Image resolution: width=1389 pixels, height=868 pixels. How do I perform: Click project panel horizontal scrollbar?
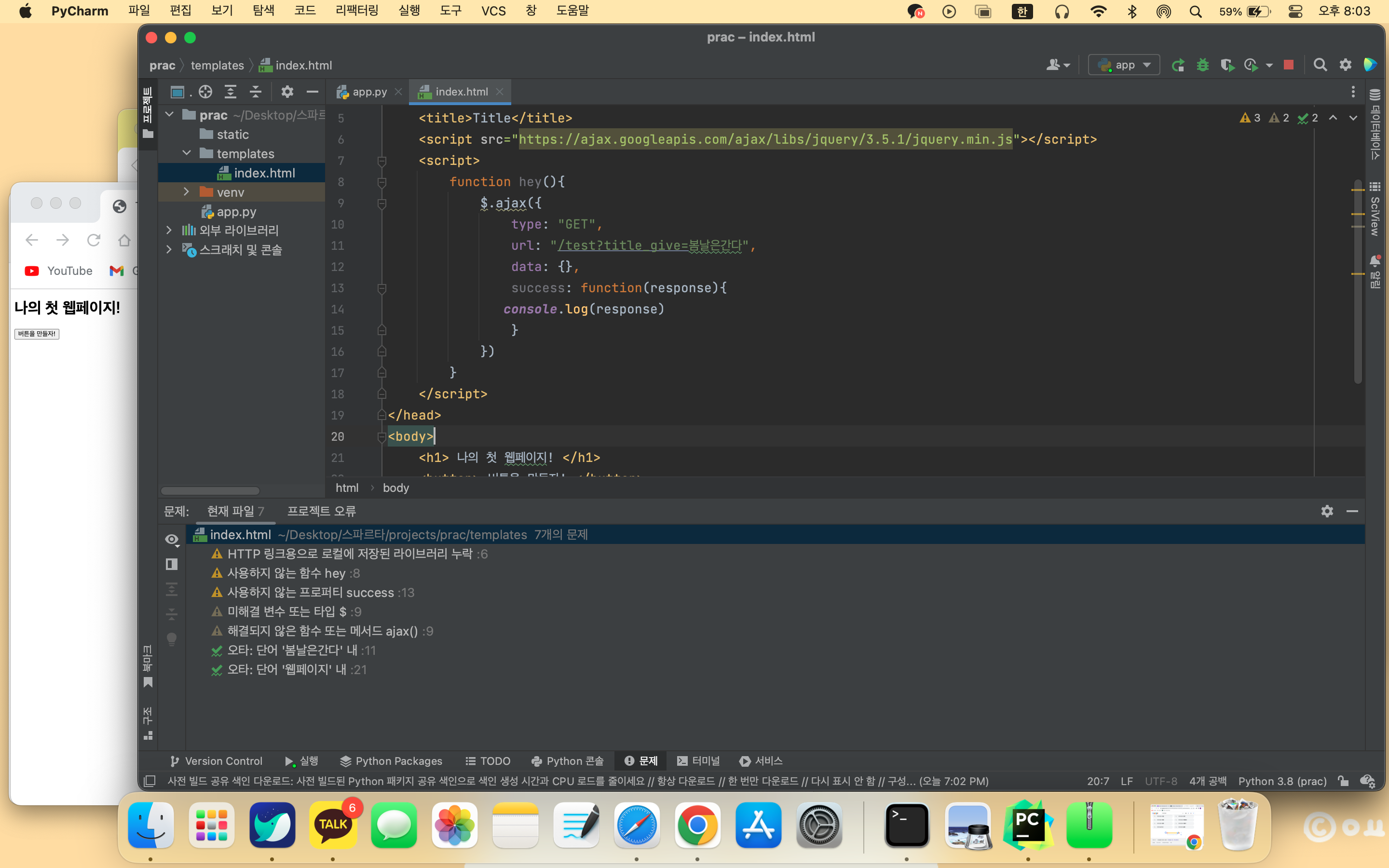210,491
